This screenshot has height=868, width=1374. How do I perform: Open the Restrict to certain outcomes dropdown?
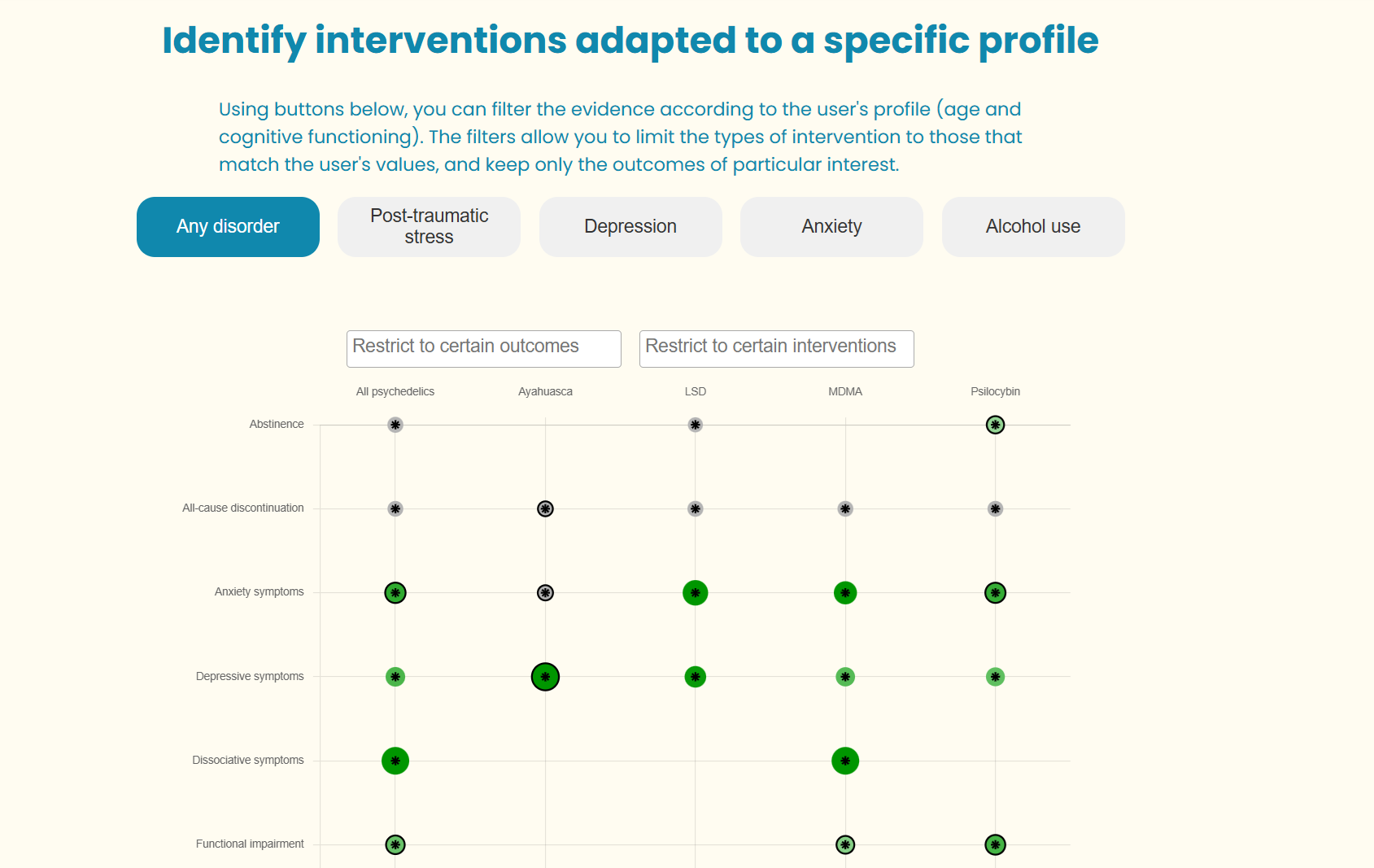(484, 348)
